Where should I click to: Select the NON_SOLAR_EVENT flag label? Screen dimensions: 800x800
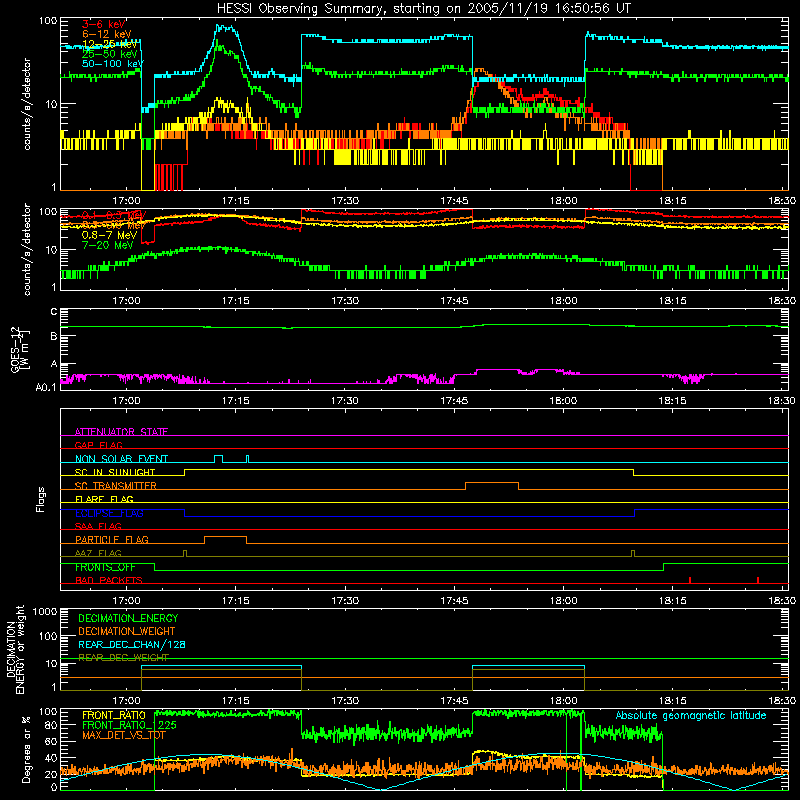(121, 459)
